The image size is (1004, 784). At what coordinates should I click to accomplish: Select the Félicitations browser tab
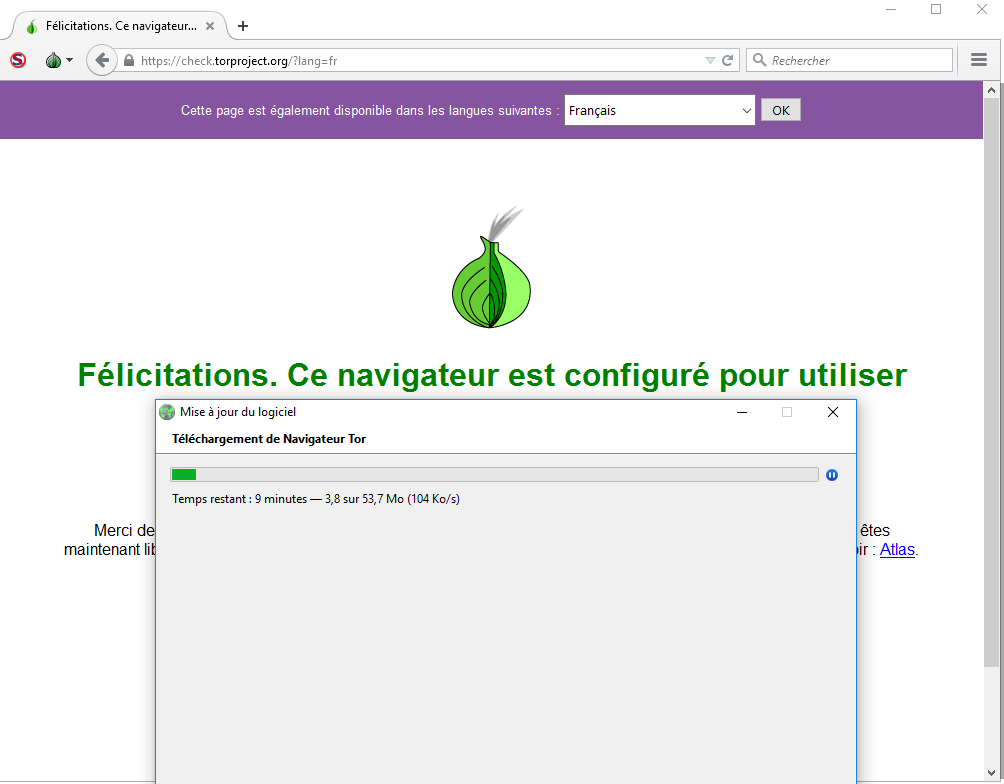point(120,26)
